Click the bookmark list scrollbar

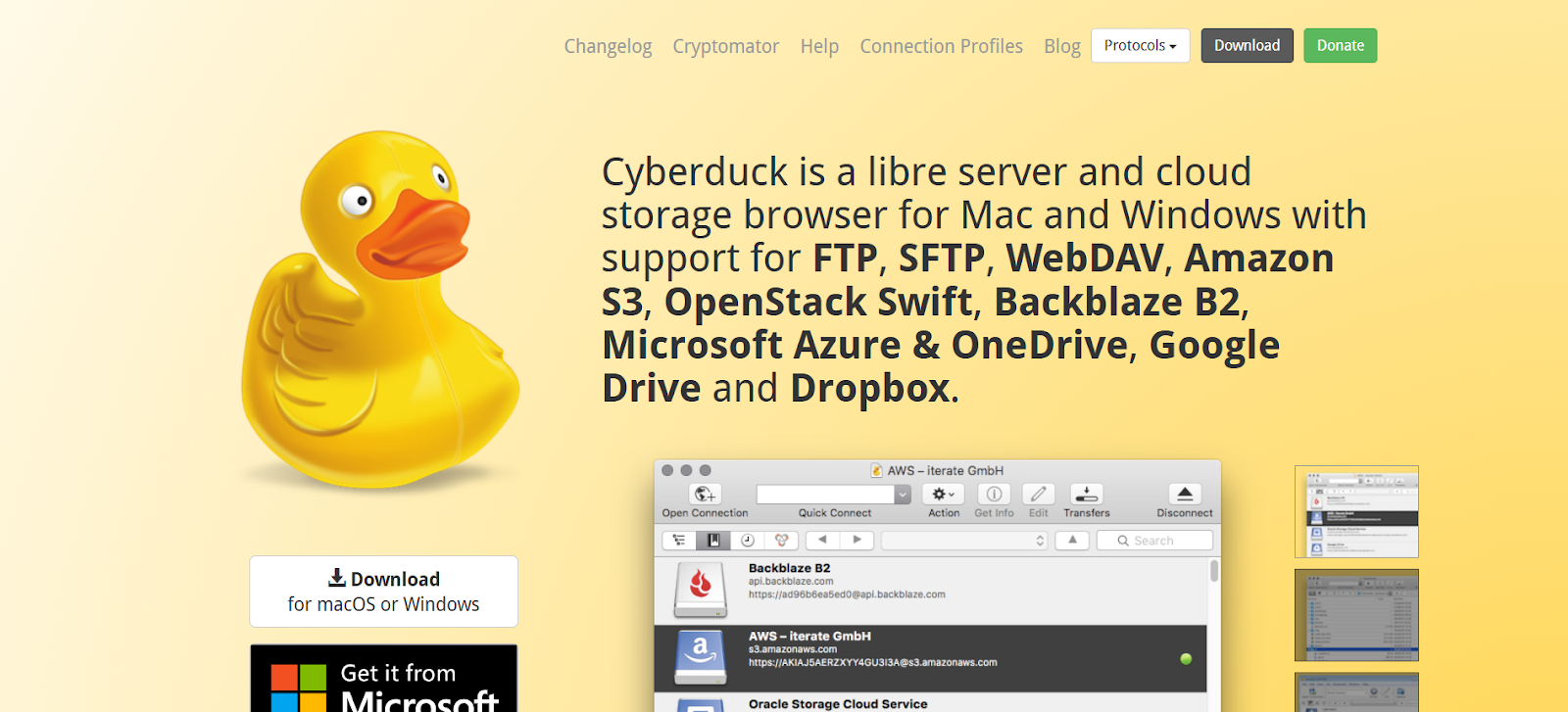click(x=1214, y=572)
